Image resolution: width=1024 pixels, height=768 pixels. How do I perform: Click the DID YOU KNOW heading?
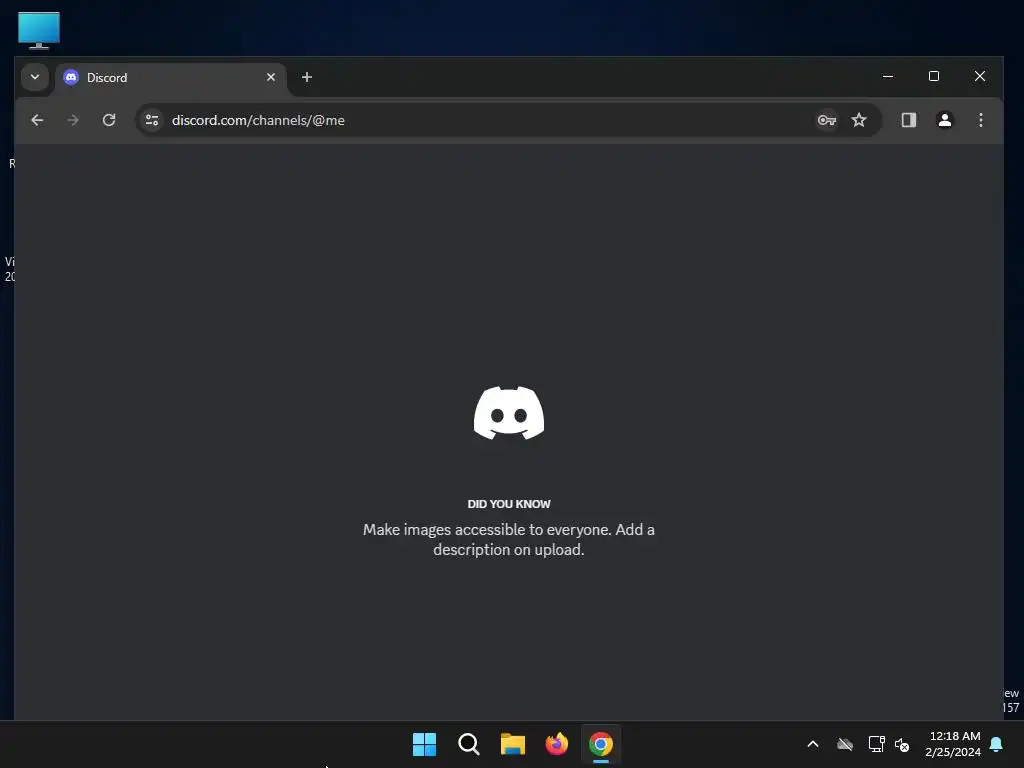[509, 504]
